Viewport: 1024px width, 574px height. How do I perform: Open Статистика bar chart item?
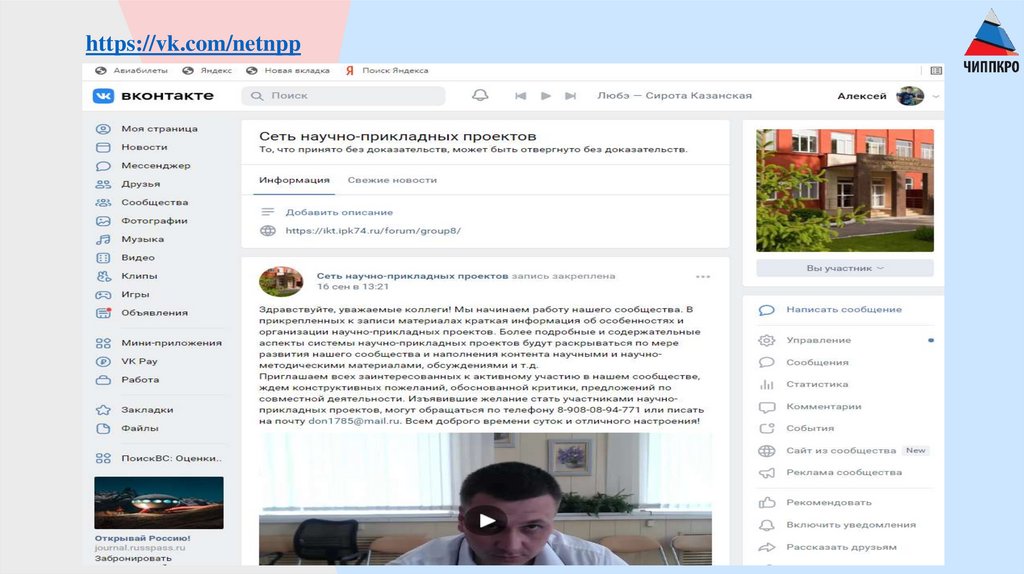817,385
